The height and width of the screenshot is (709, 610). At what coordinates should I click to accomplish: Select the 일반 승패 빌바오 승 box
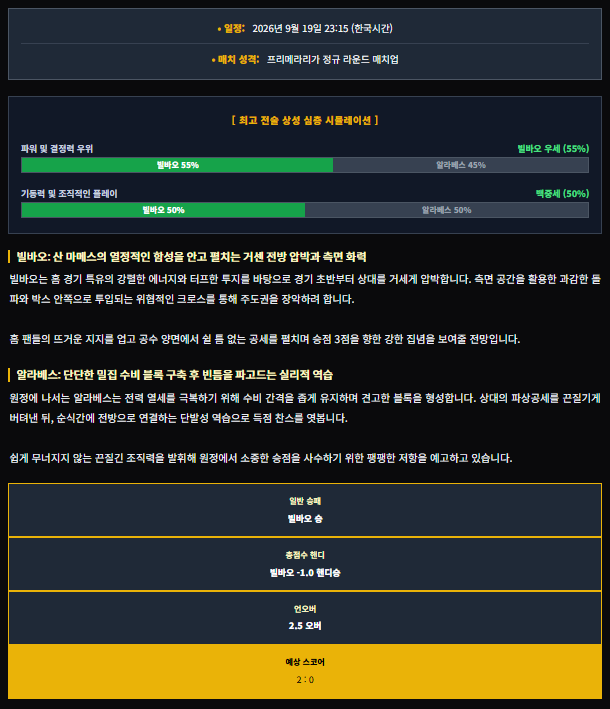(x=305, y=510)
